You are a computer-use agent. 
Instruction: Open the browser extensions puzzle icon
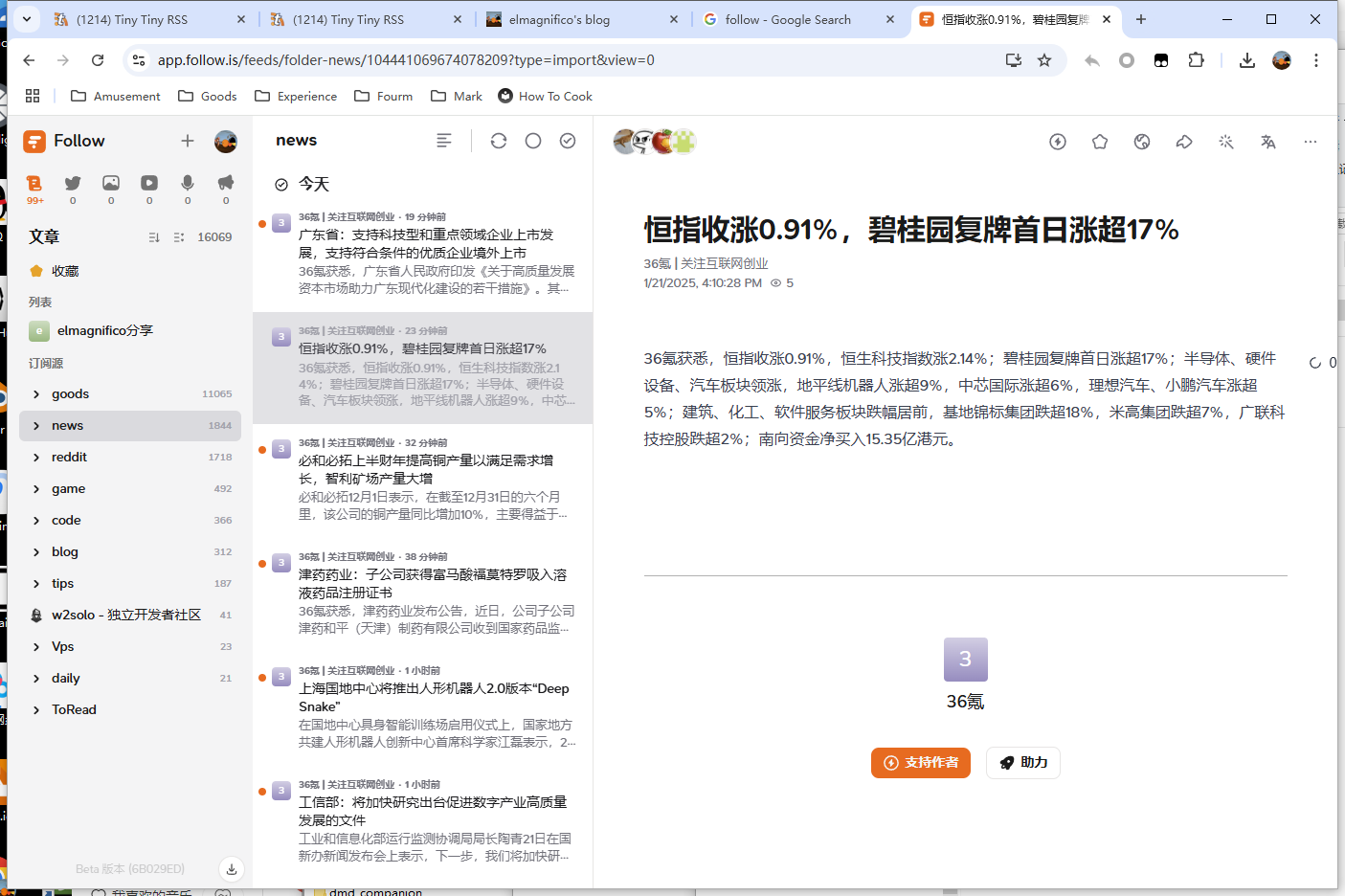click(x=1196, y=60)
